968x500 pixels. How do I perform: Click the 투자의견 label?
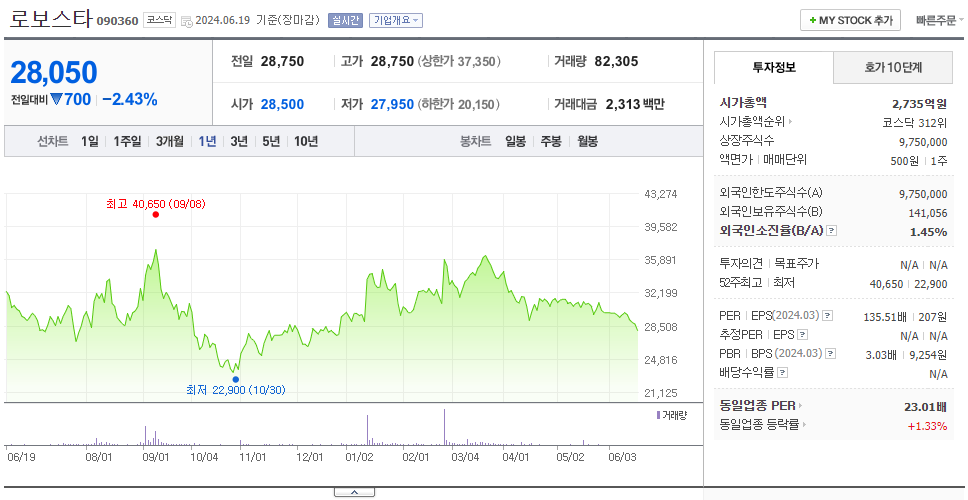click(741, 264)
